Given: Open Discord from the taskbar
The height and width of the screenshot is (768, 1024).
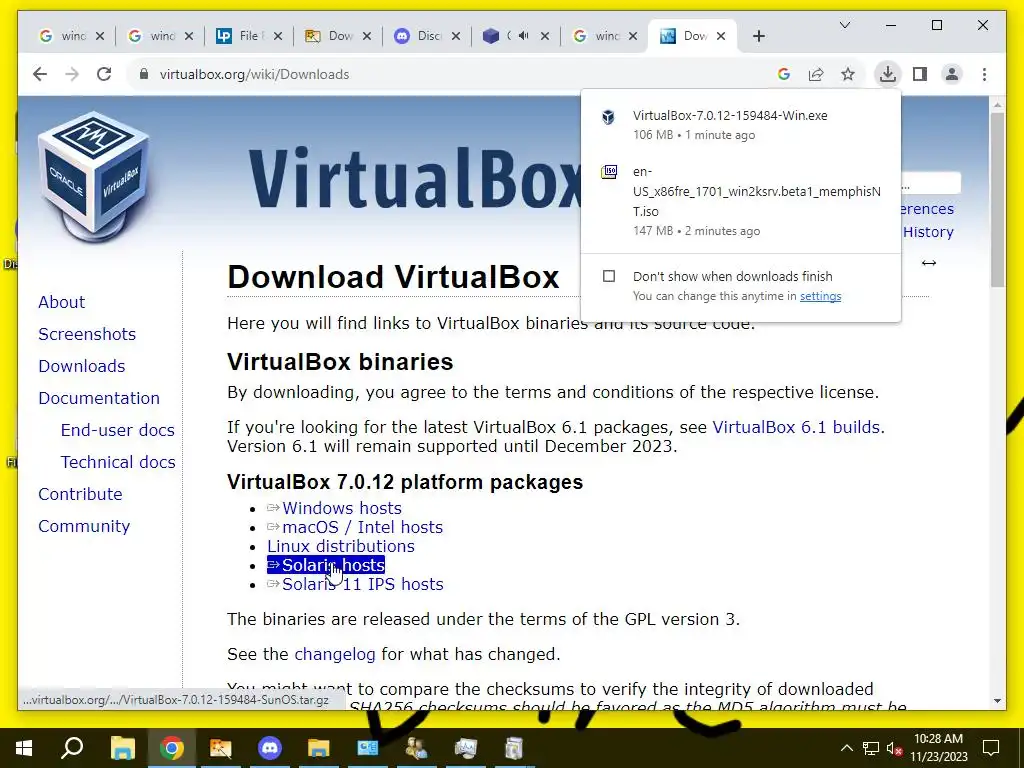Looking at the screenshot, I should coord(270,748).
